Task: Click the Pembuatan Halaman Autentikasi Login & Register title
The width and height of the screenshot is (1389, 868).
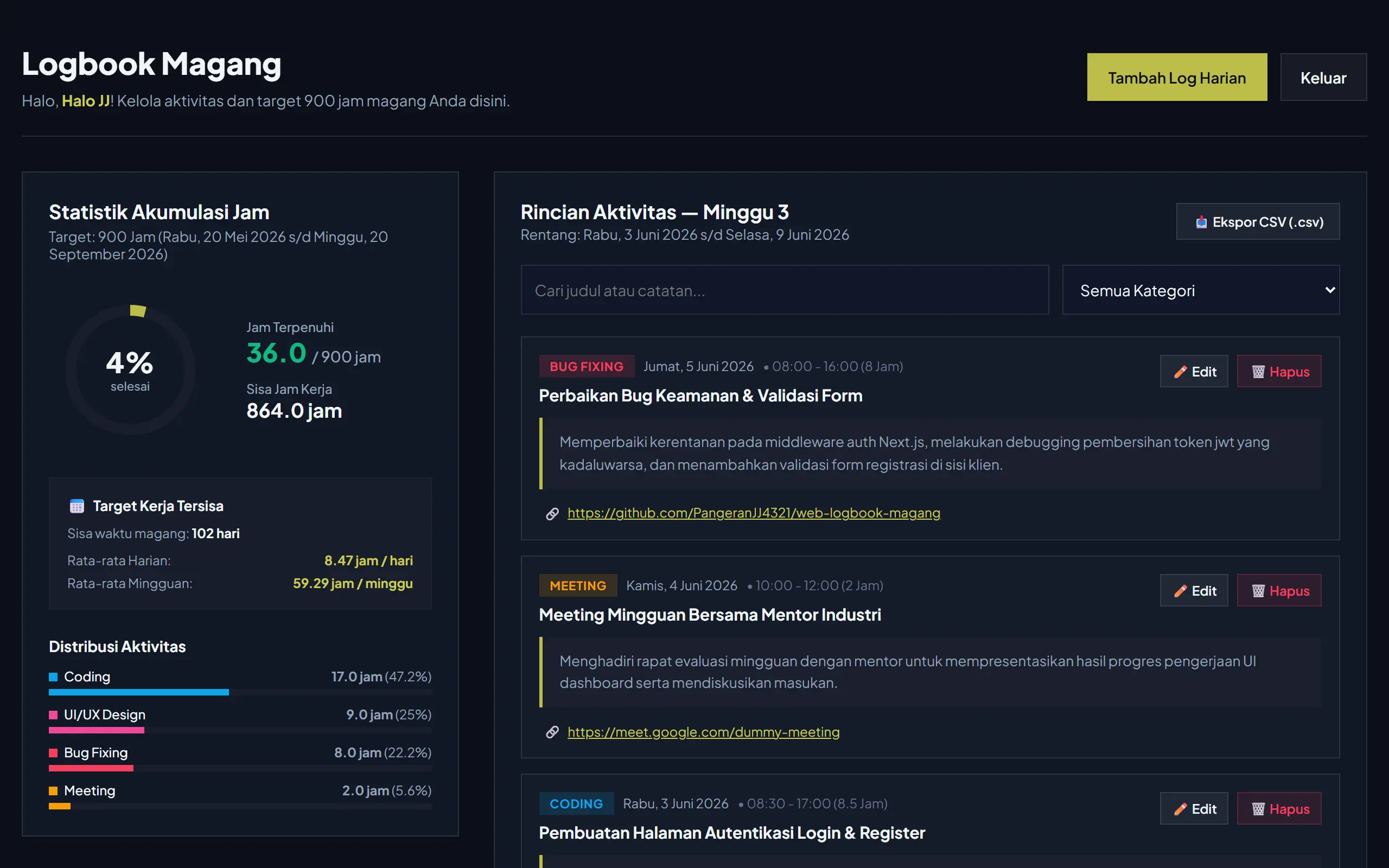Action: tap(732, 833)
